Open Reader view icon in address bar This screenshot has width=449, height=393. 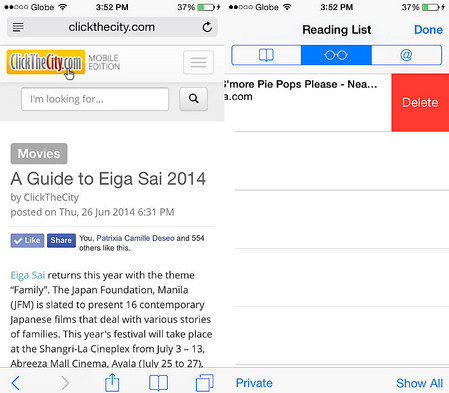click(x=18, y=27)
